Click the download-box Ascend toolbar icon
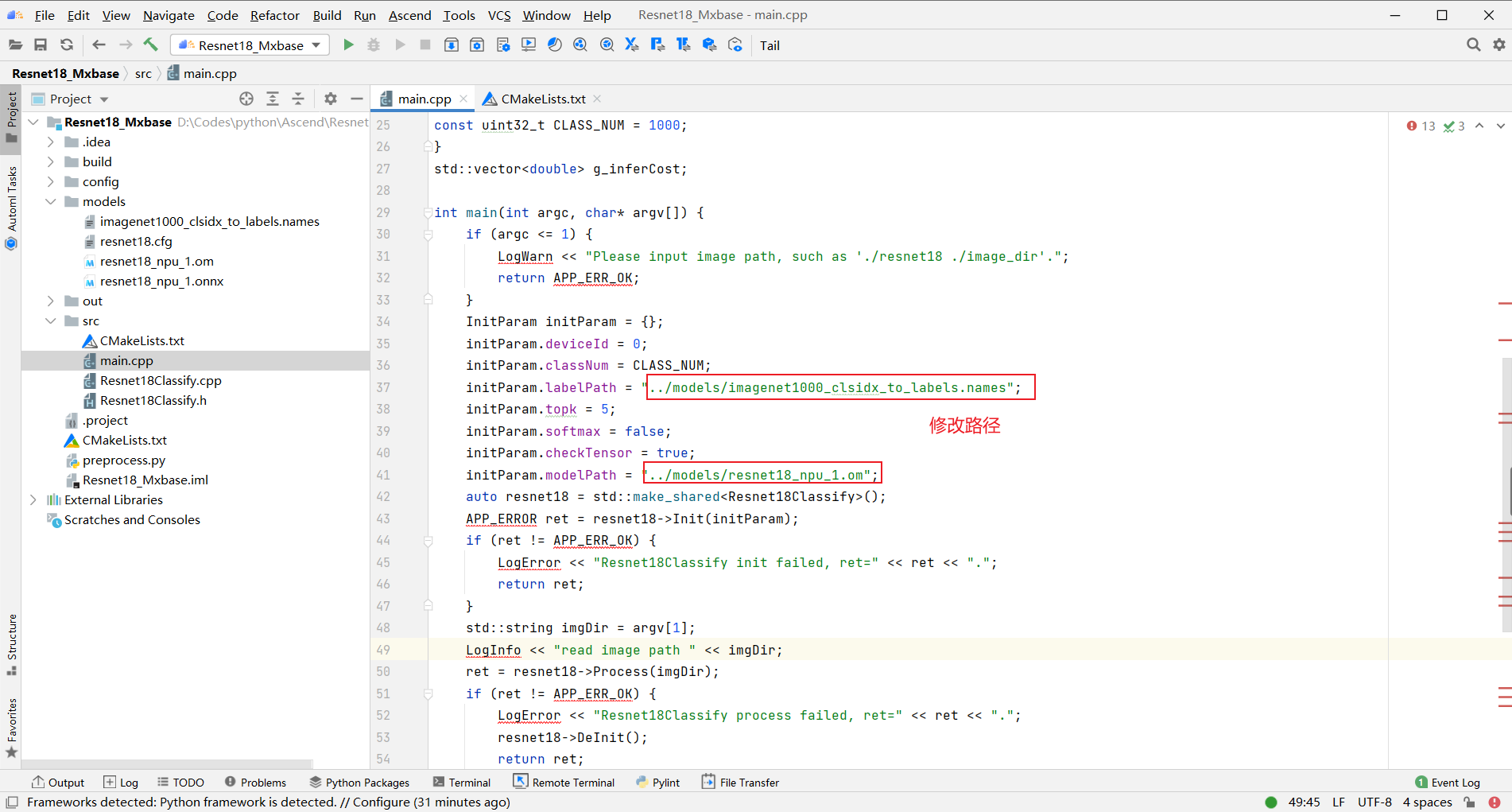This screenshot has height=812, width=1512. click(451, 45)
